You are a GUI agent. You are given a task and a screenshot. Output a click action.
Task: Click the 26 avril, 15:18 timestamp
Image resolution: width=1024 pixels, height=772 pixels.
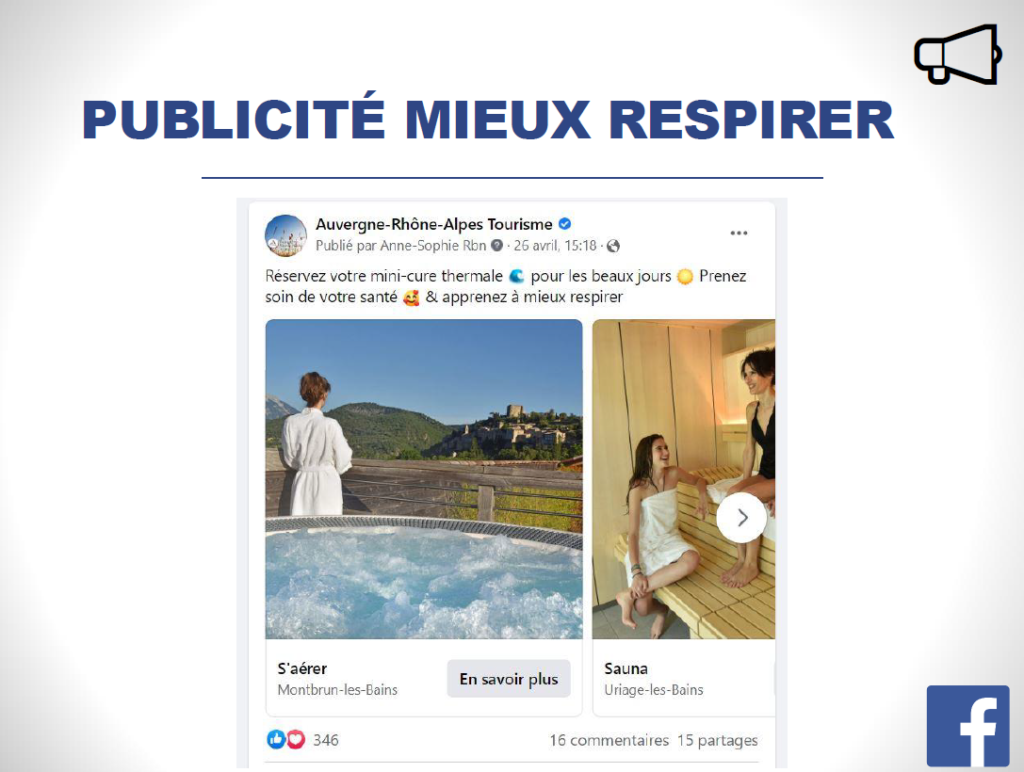coord(555,246)
